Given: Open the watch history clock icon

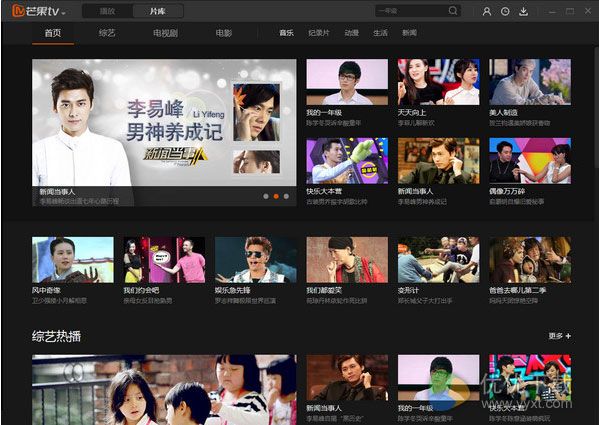Looking at the screenshot, I should (x=505, y=11).
